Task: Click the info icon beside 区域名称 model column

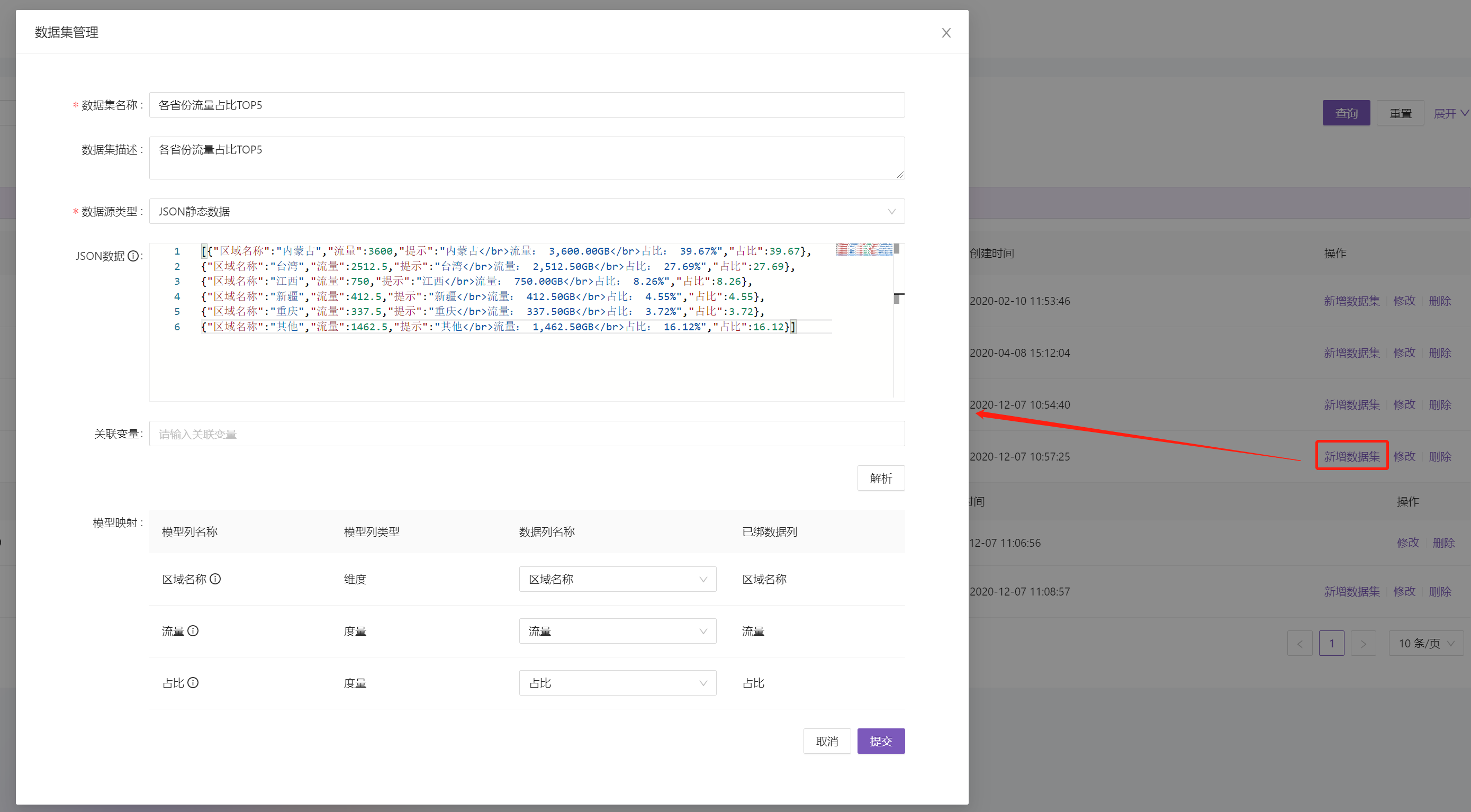Action: [215, 579]
